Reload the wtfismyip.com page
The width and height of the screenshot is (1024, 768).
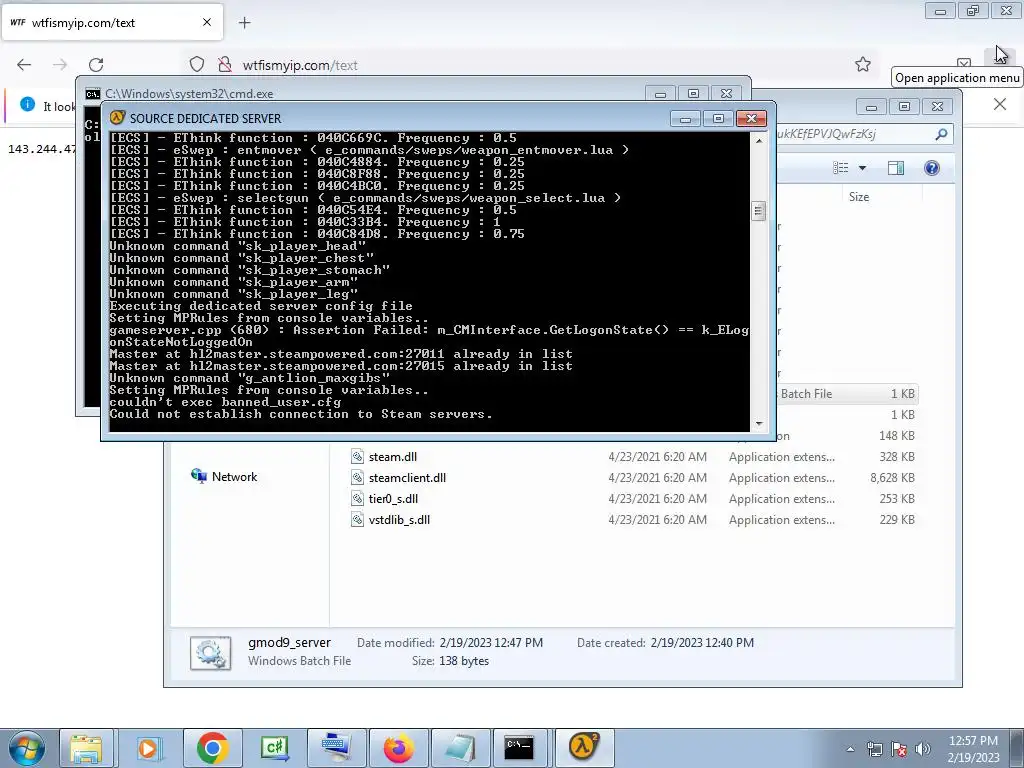click(96, 65)
